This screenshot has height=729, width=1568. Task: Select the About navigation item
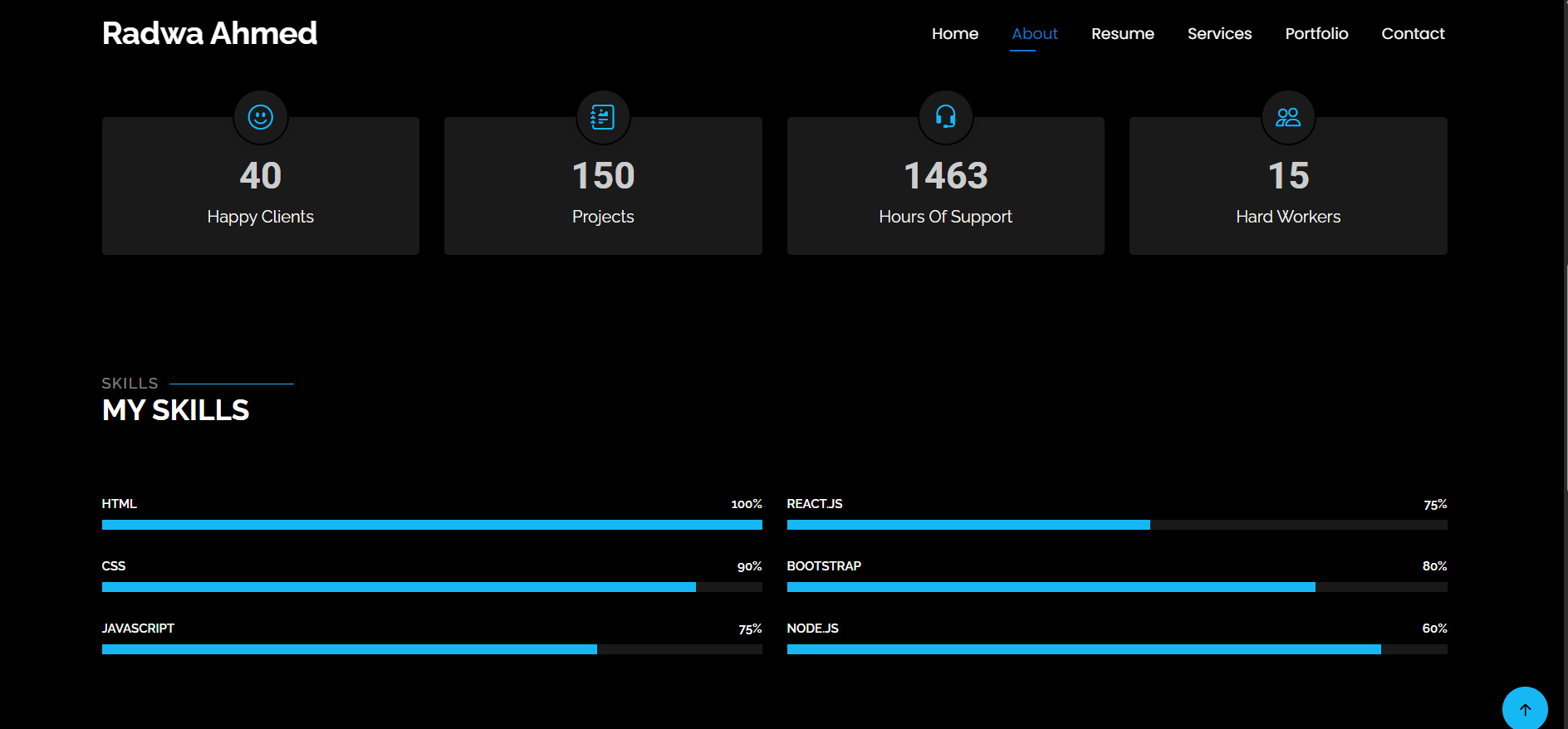click(1034, 34)
